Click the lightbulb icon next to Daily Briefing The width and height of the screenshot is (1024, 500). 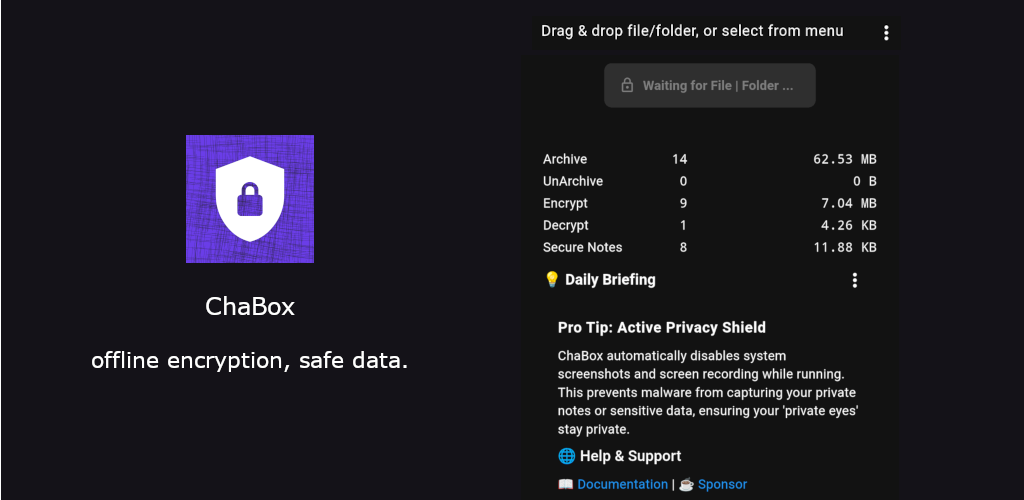point(552,280)
